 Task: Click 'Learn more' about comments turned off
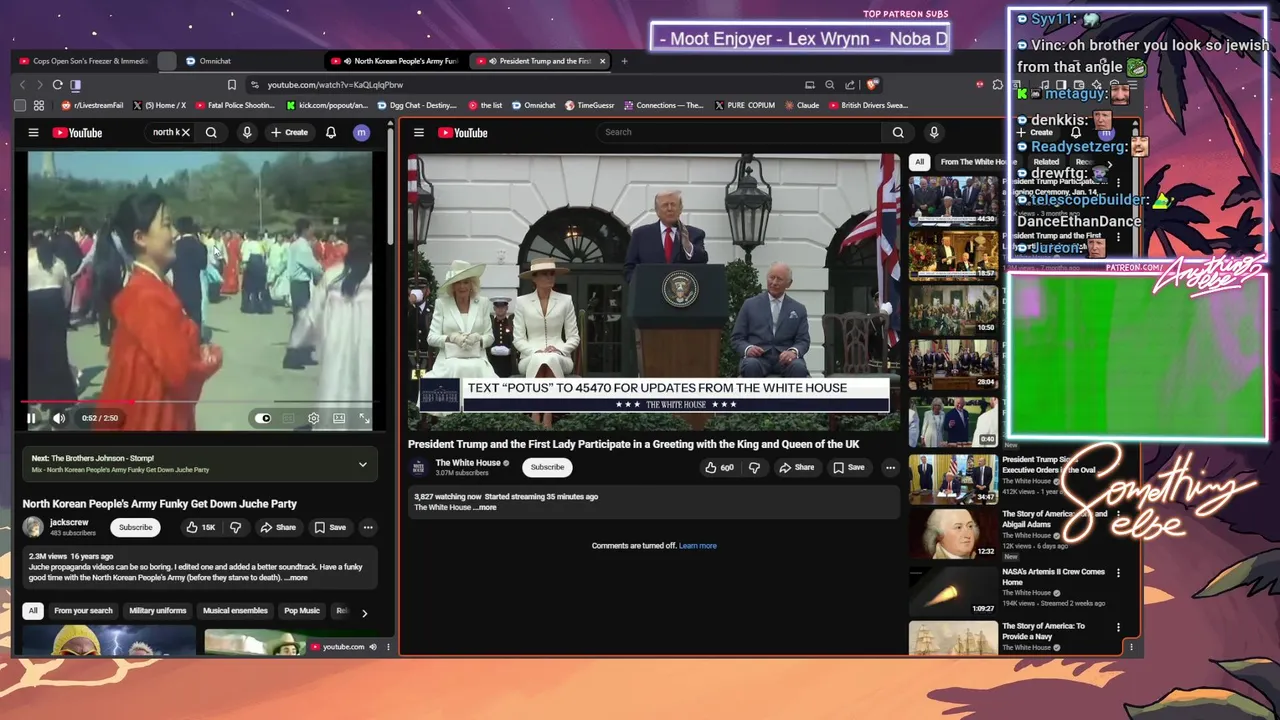pos(698,546)
